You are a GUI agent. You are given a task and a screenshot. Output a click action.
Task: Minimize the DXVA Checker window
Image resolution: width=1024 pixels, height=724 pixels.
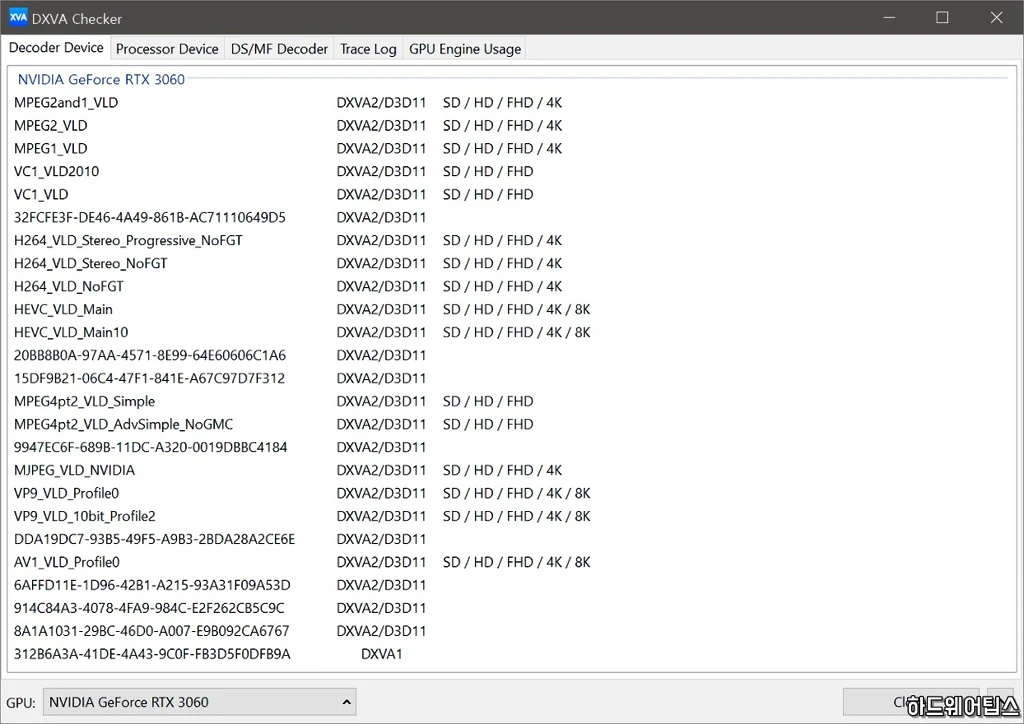[x=889, y=18]
